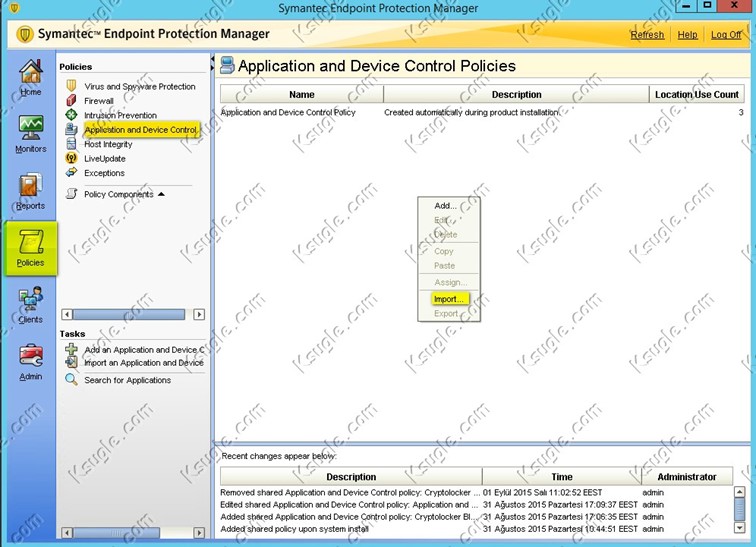Select the Added shared Cryptolocker policy change row
This screenshot has height=547, width=756.
tap(476, 517)
